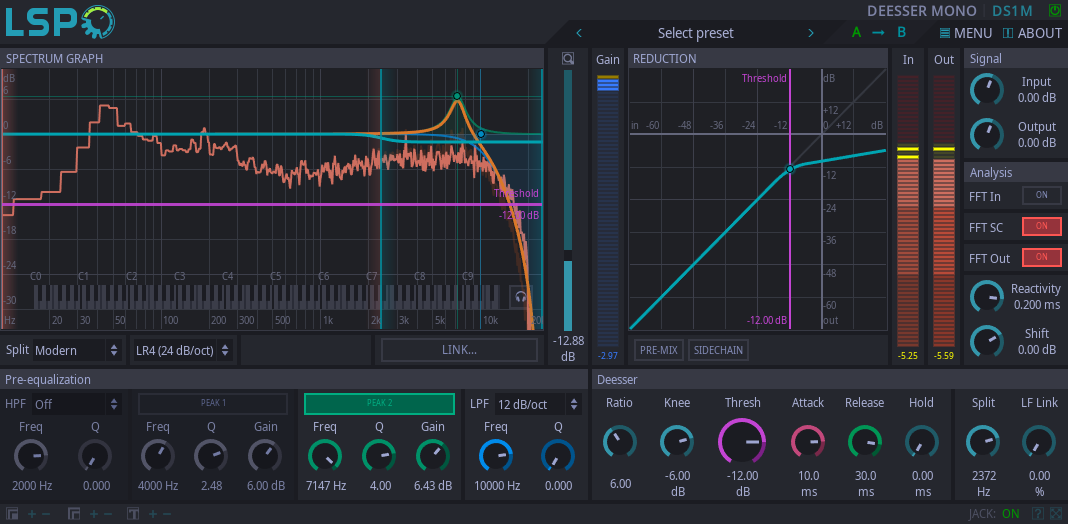The image size is (1068, 524).
Task: Open Split mode dropdown showing Modern
Action: pyautogui.click(x=78, y=350)
